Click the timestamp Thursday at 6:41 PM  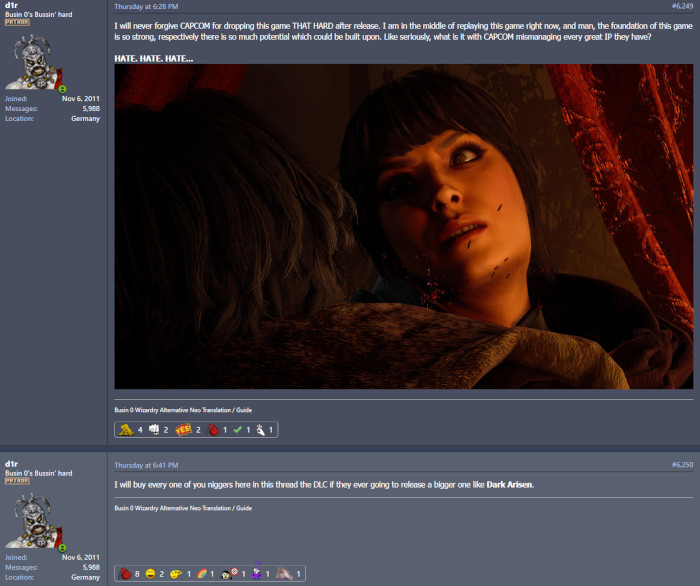(x=146, y=465)
